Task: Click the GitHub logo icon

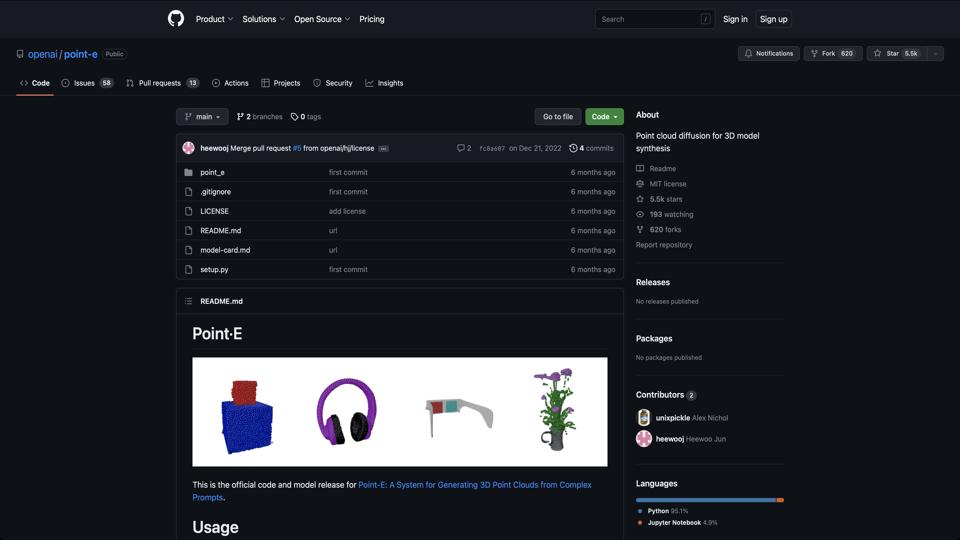Action: (x=176, y=19)
